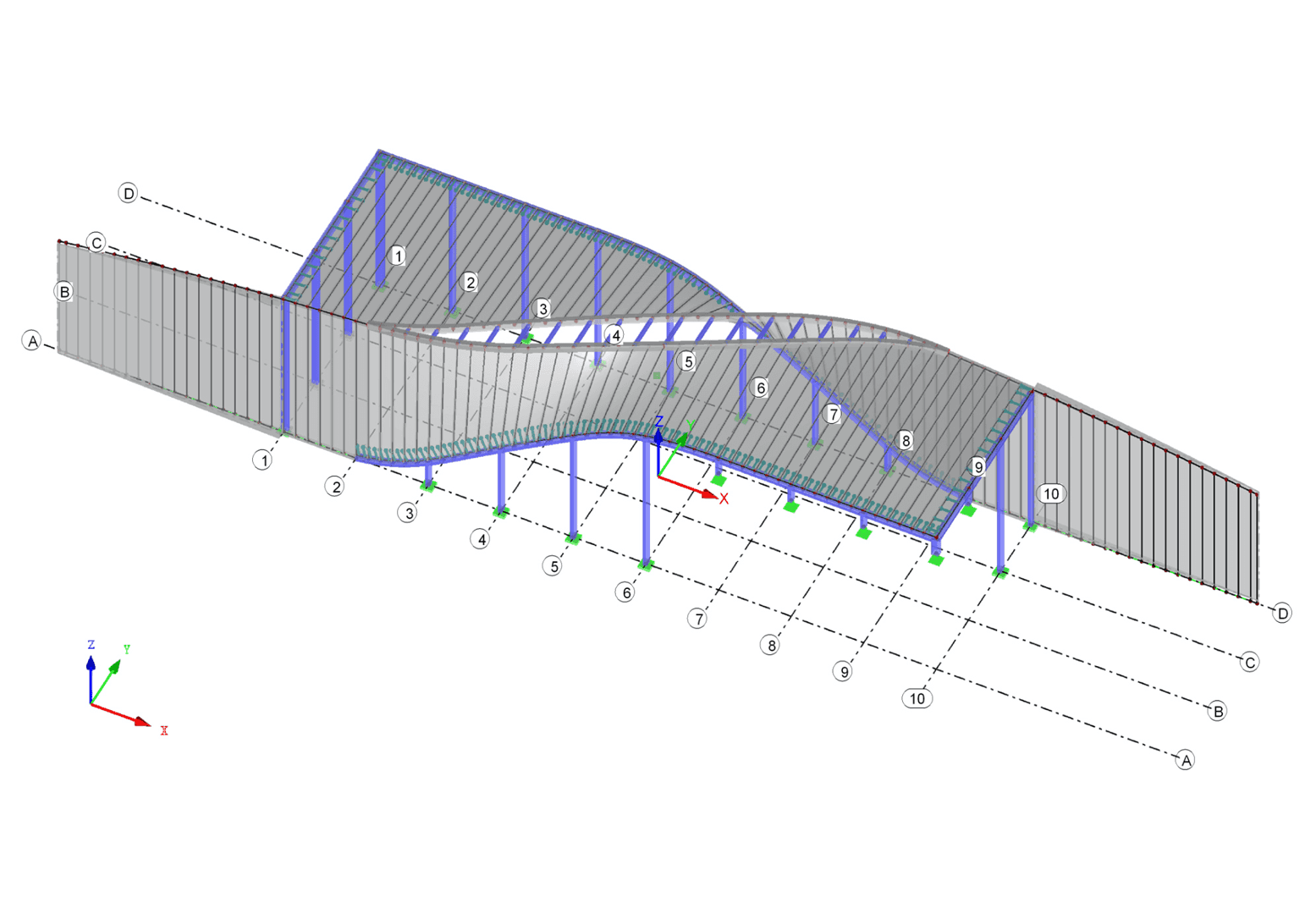The width and height of the screenshot is (1316, 914).
Task: Click grid bubble 2 below the structure
Action: click(336, 487)
